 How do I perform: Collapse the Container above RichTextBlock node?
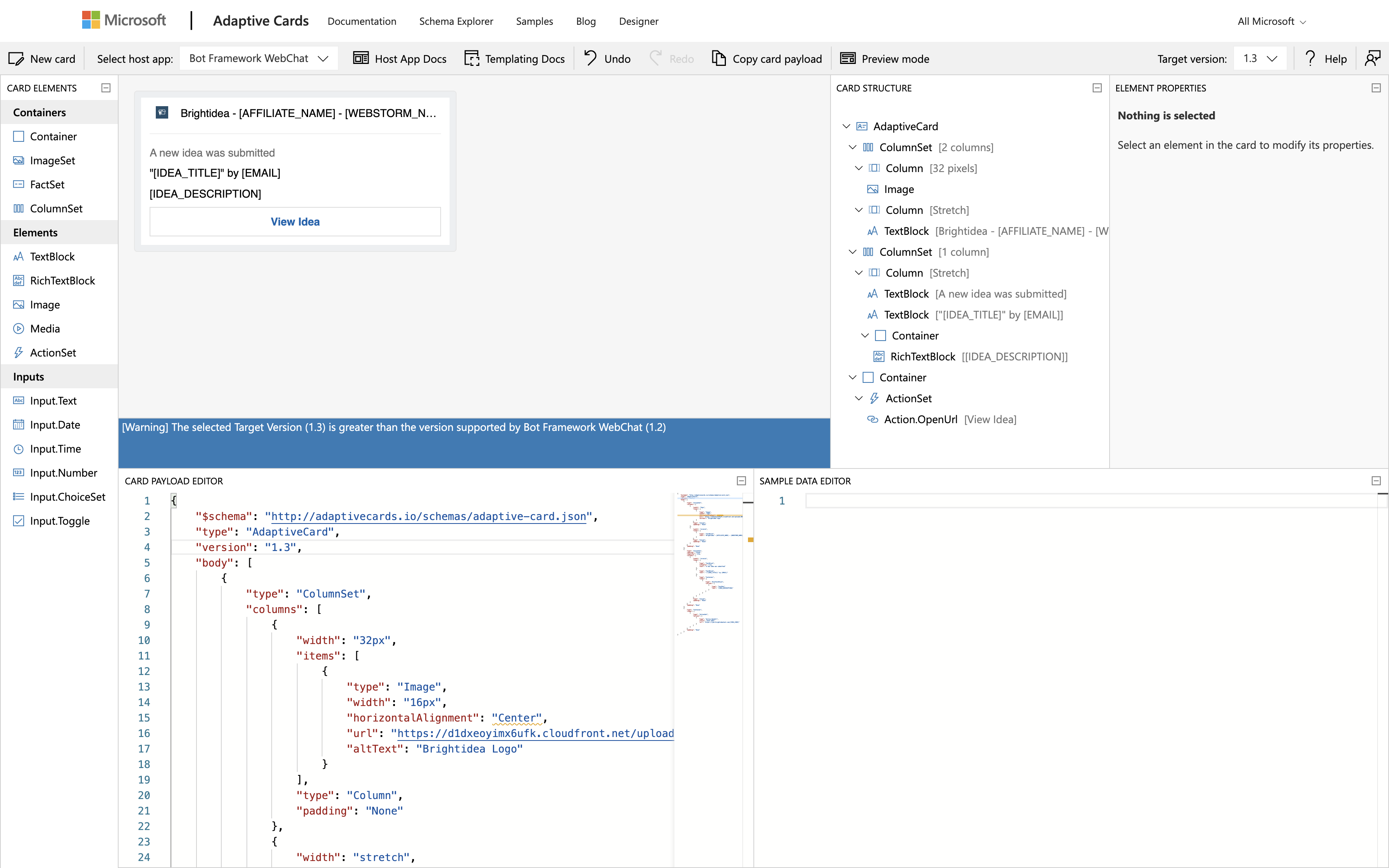(865, 336)
